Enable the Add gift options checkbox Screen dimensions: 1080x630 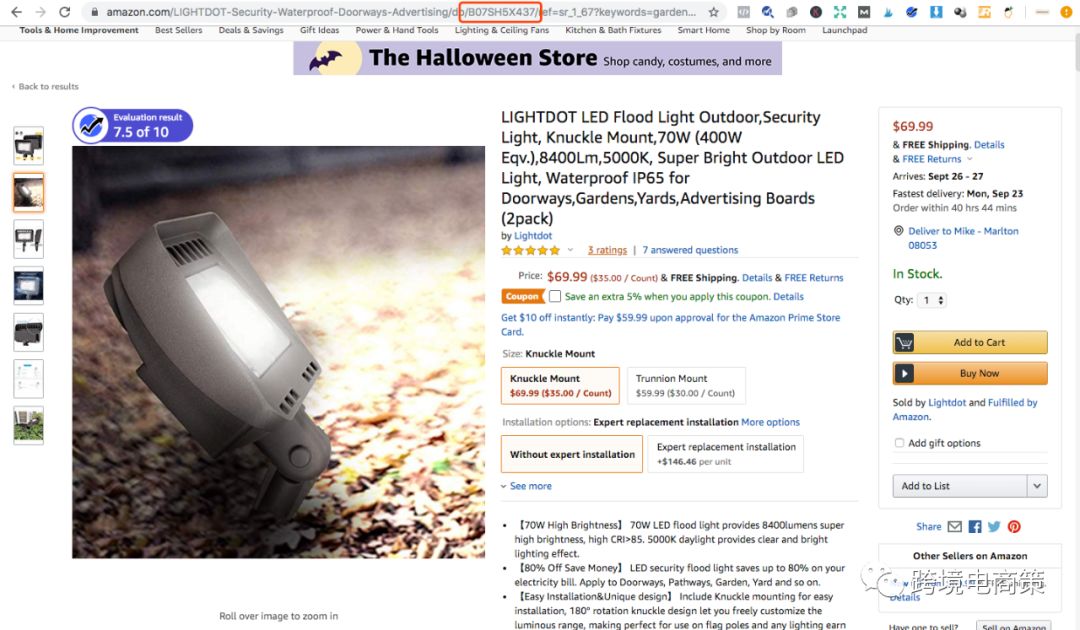coord(899,443)
